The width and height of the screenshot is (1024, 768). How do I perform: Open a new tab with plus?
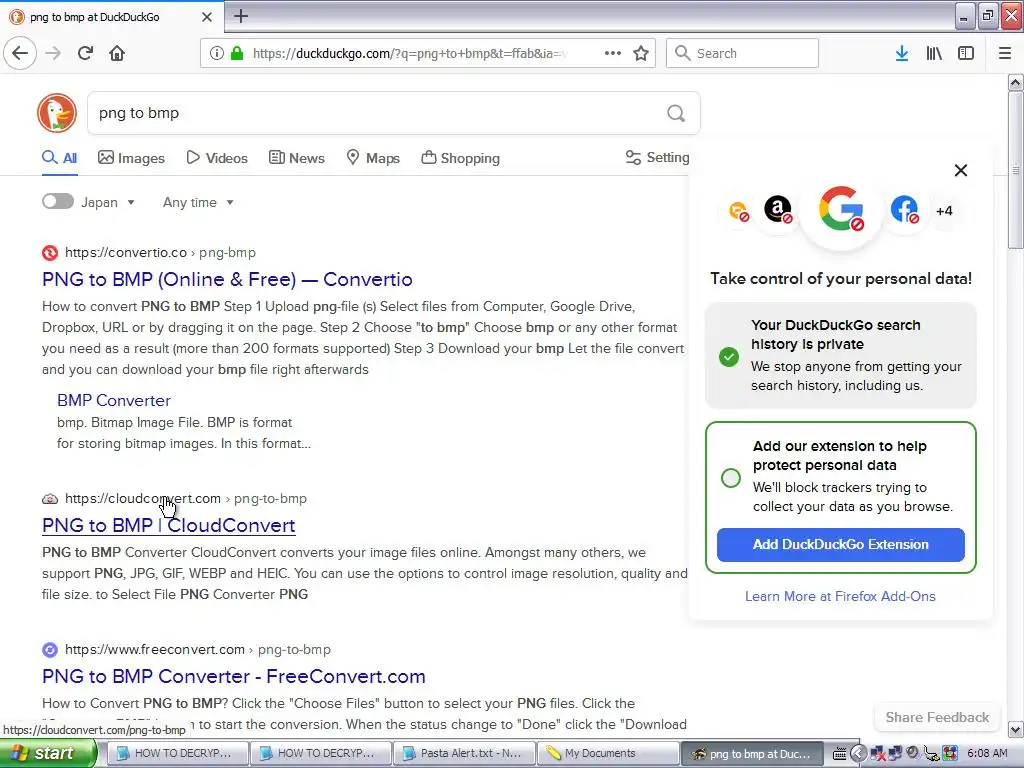click(241, 16)
